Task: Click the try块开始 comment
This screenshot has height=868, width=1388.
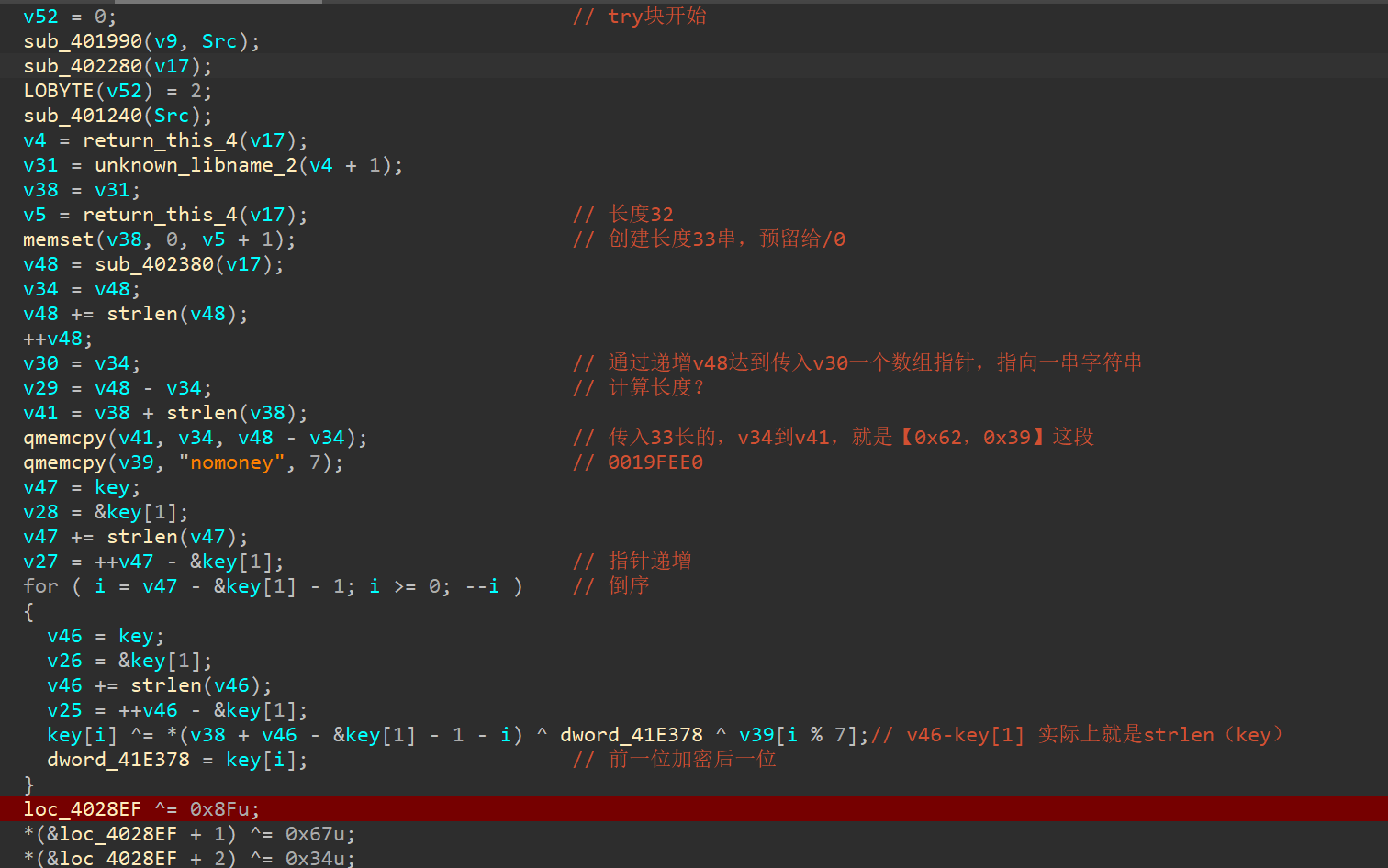Action: 656,17
